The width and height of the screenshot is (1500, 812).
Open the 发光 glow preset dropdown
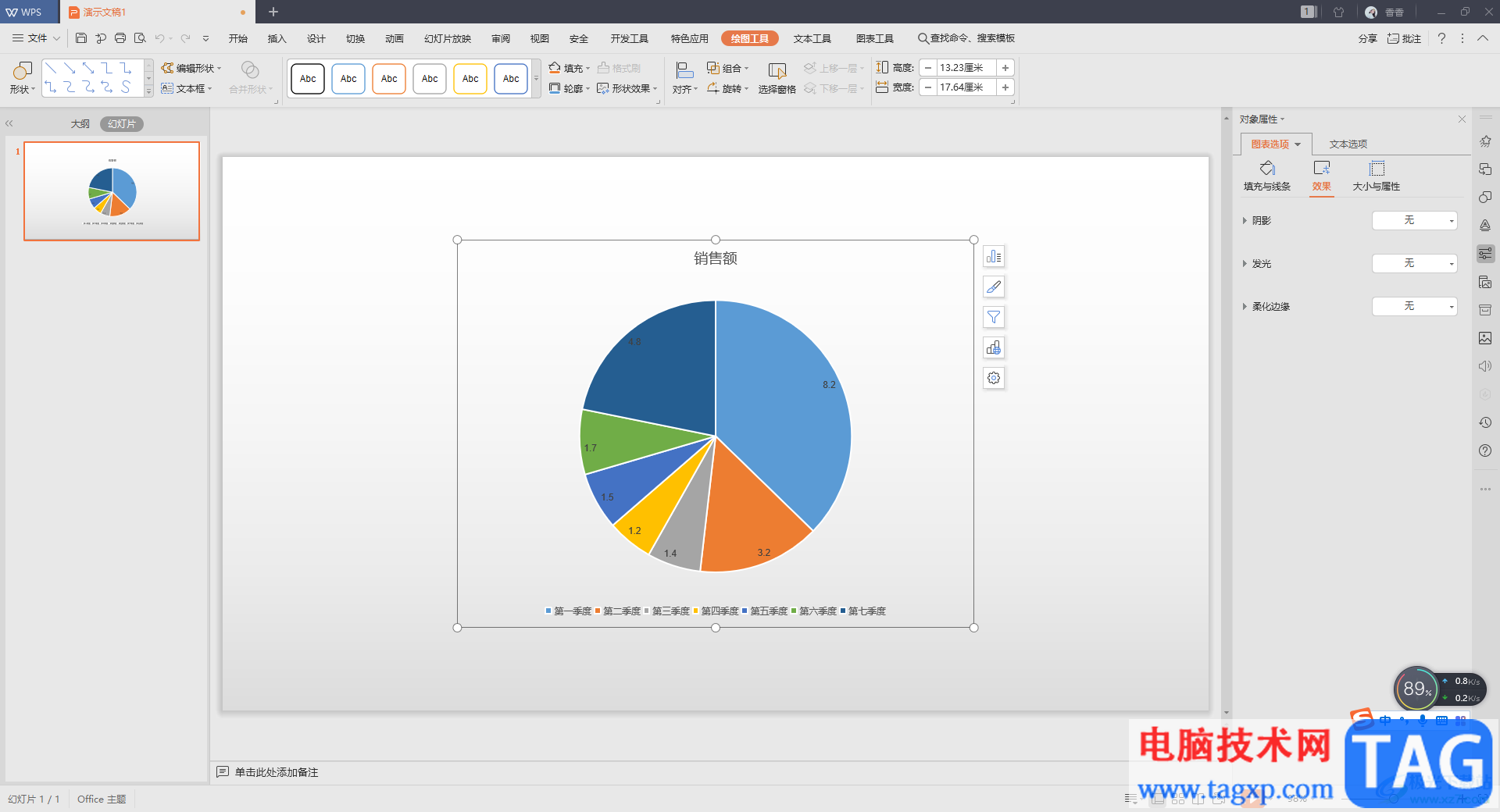[1415, 264]
